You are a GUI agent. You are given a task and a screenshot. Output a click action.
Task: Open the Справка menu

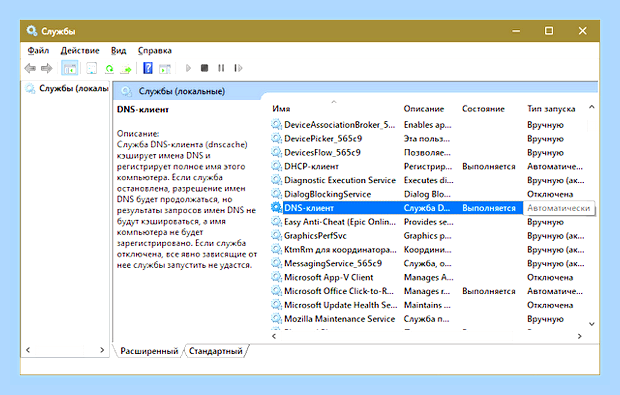point(155,51)
